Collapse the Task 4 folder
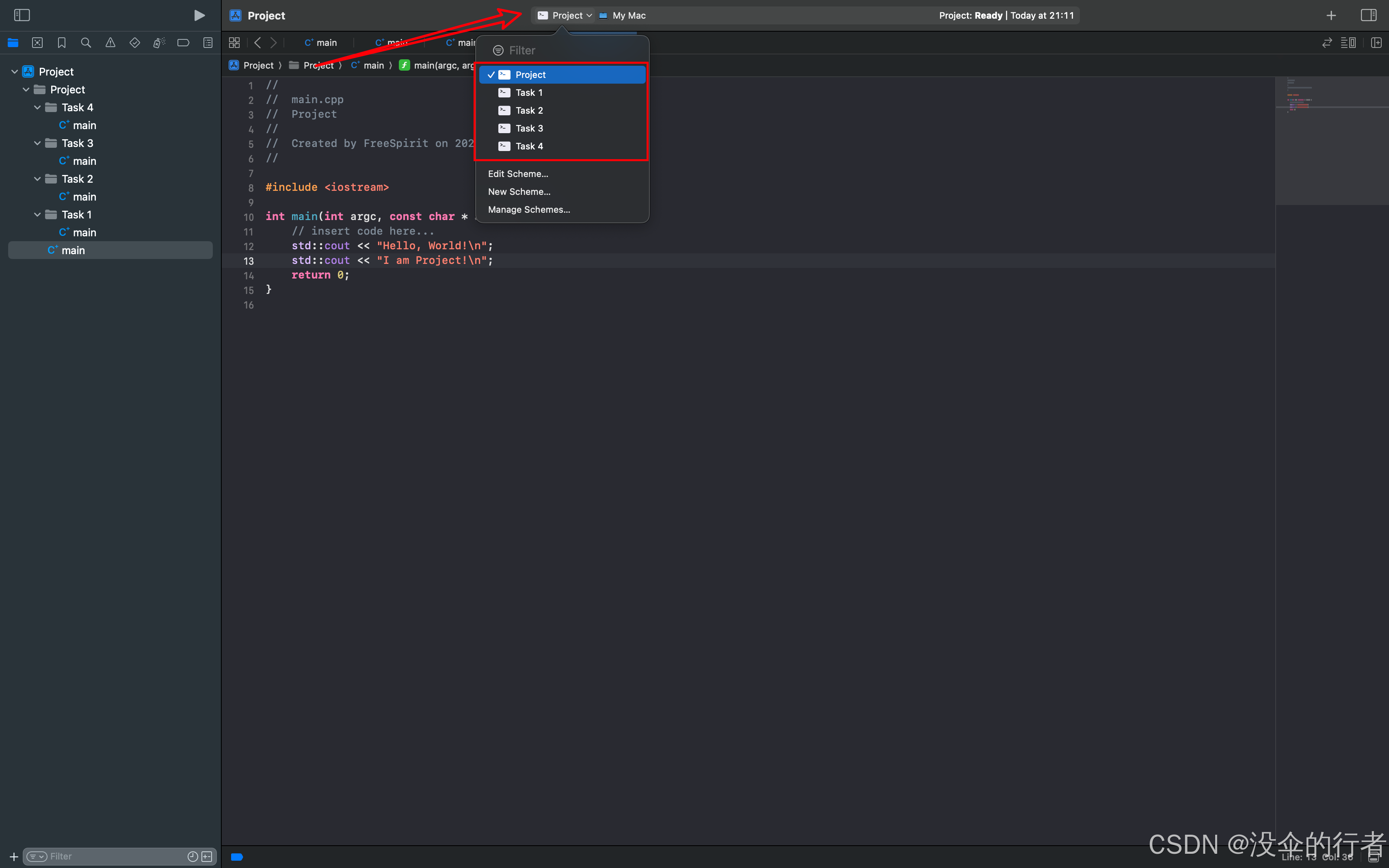 tap(37, 107)
